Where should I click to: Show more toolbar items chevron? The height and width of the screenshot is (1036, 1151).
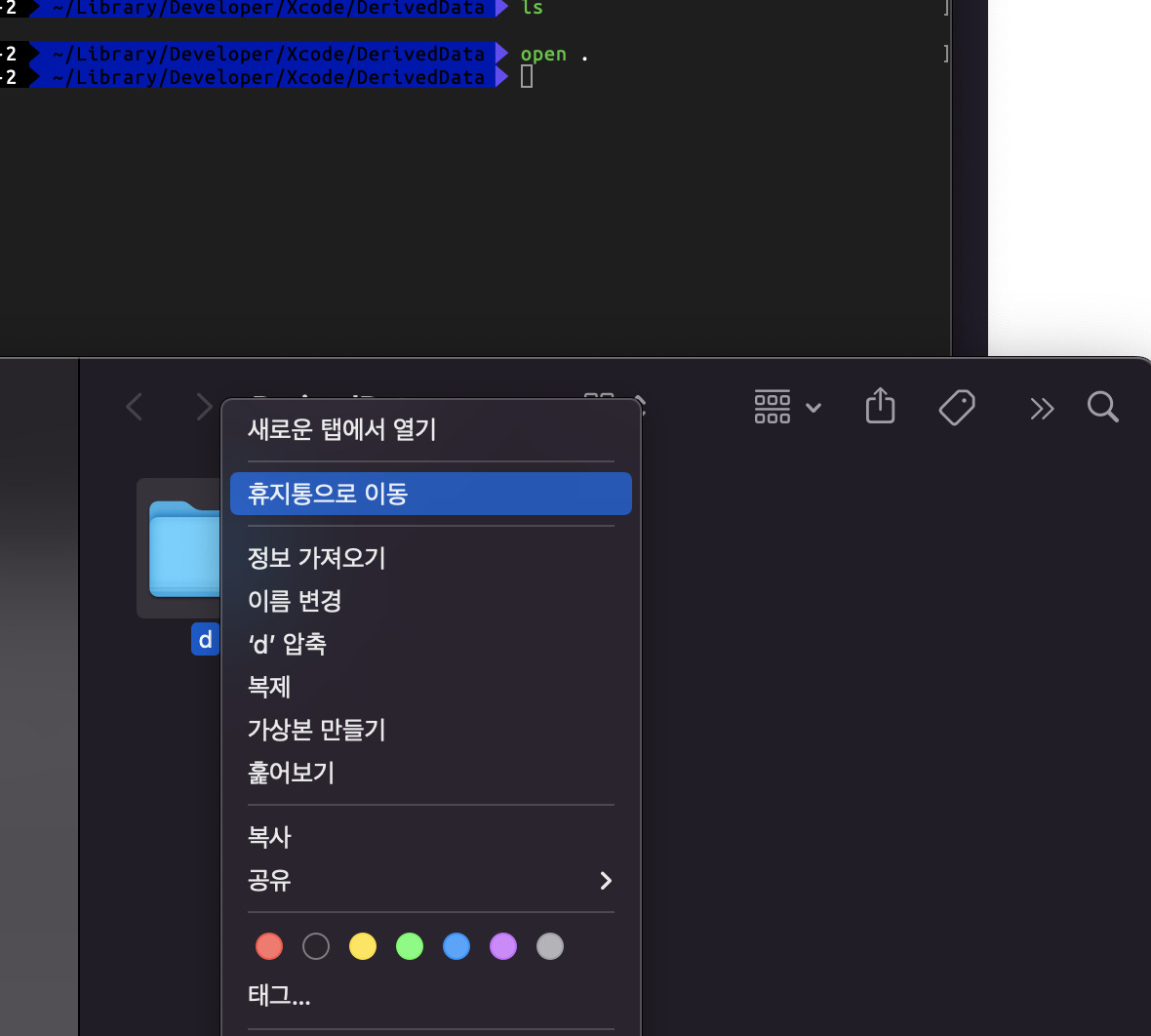1042,408
